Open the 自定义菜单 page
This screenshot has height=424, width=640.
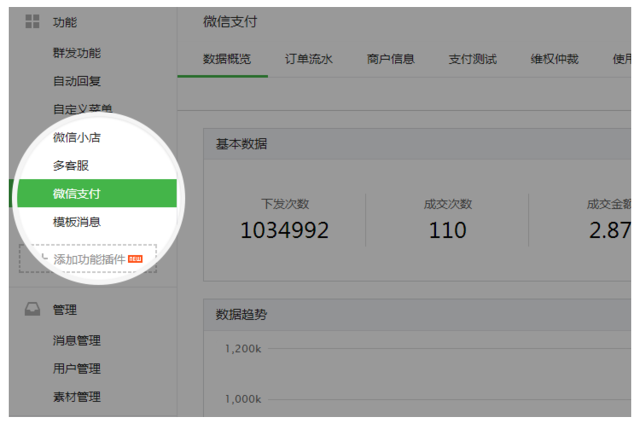pos(77,108)
